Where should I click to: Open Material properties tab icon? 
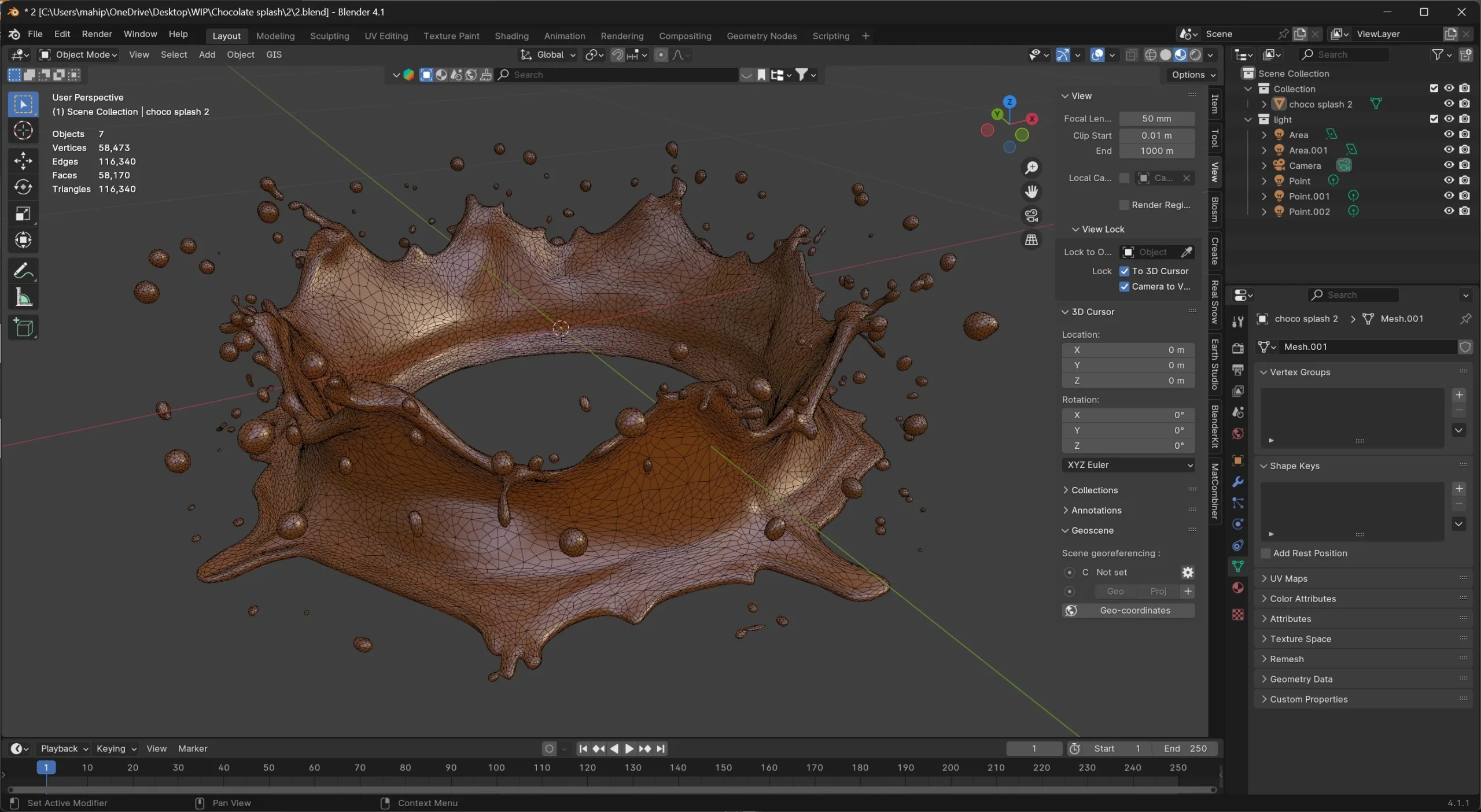click(x=1238, y=588)
